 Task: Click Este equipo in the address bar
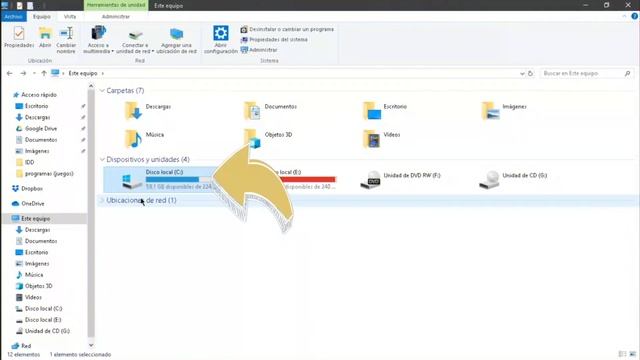click(x=83, y=73)
